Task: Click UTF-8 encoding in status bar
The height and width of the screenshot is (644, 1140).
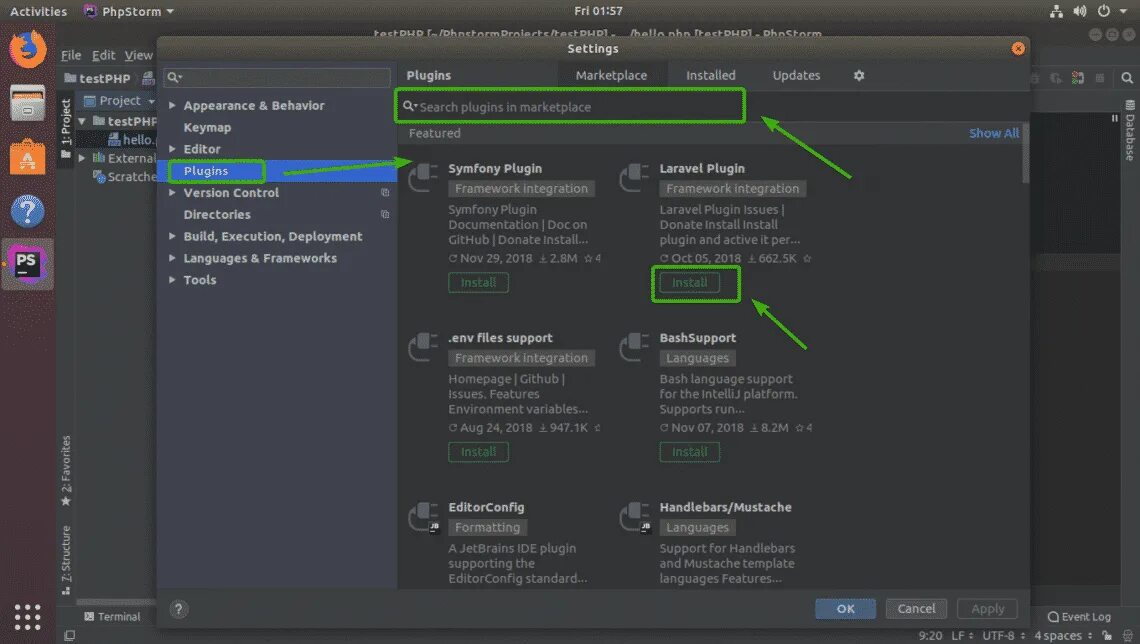Action: [1003, 635]
